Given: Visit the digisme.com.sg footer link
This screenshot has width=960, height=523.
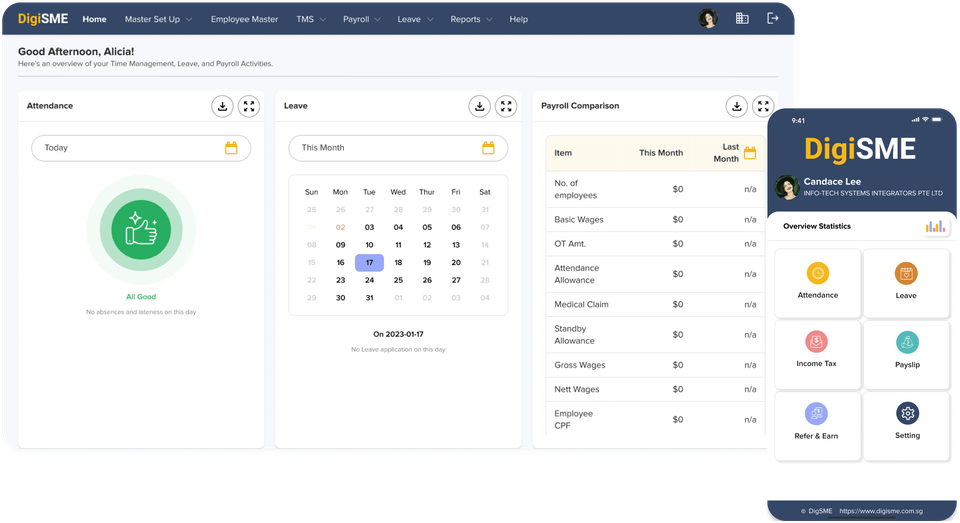Looking at the screenshot, I should pyautogui.click(x=881, y=511).
